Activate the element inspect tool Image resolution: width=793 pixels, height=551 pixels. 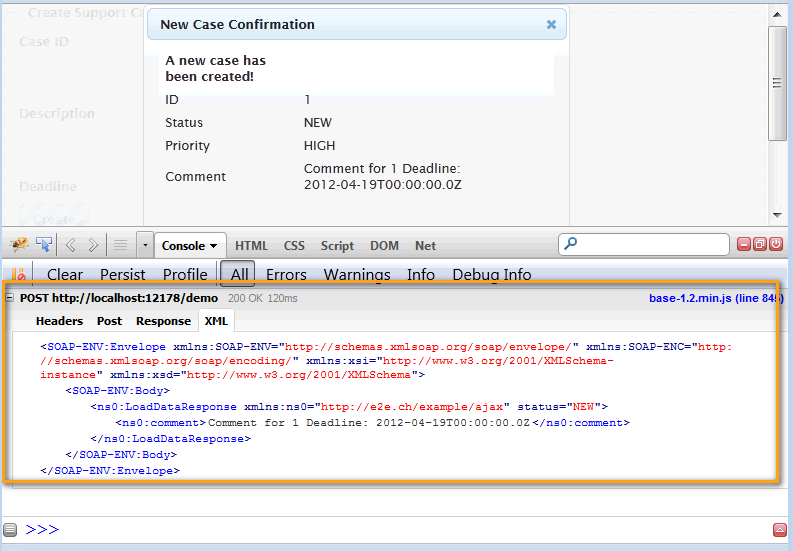pyautogui.click(x=43, y=244)
